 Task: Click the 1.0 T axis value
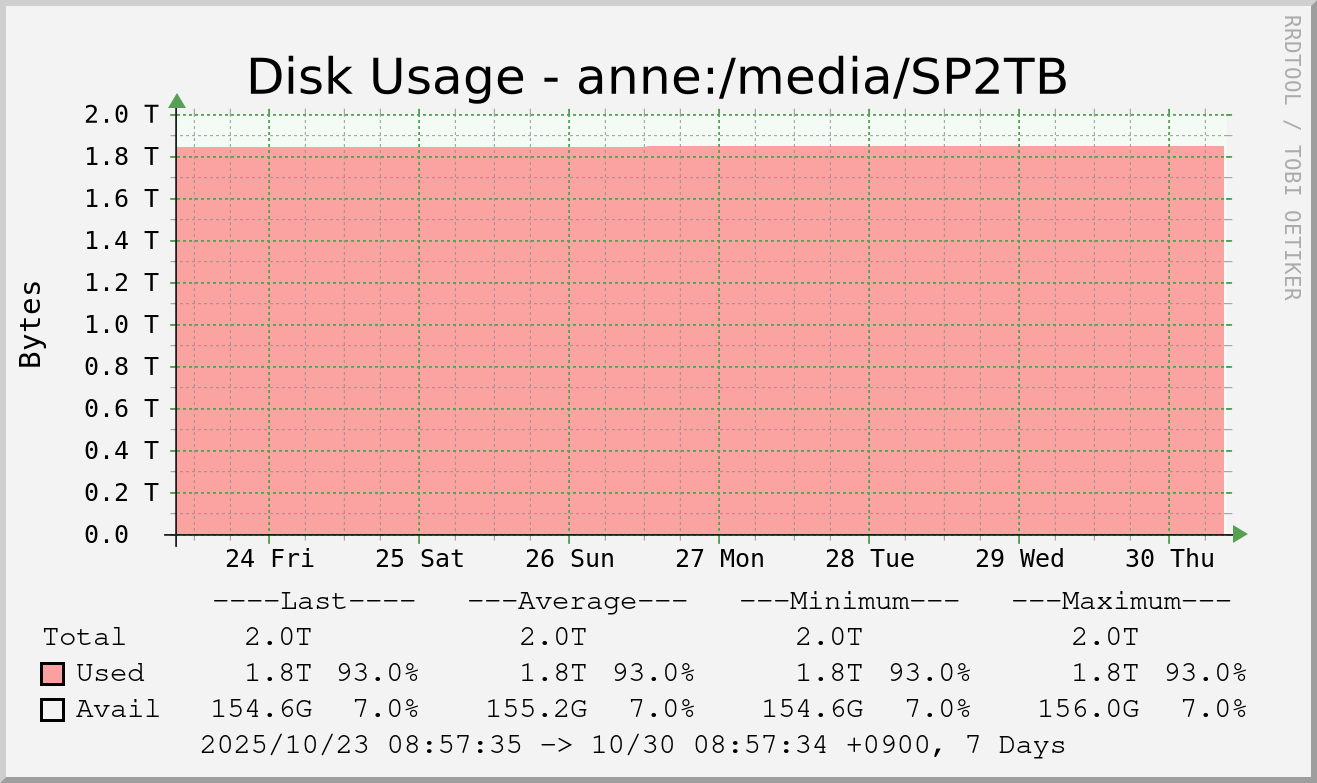click(x=121, y=324)
